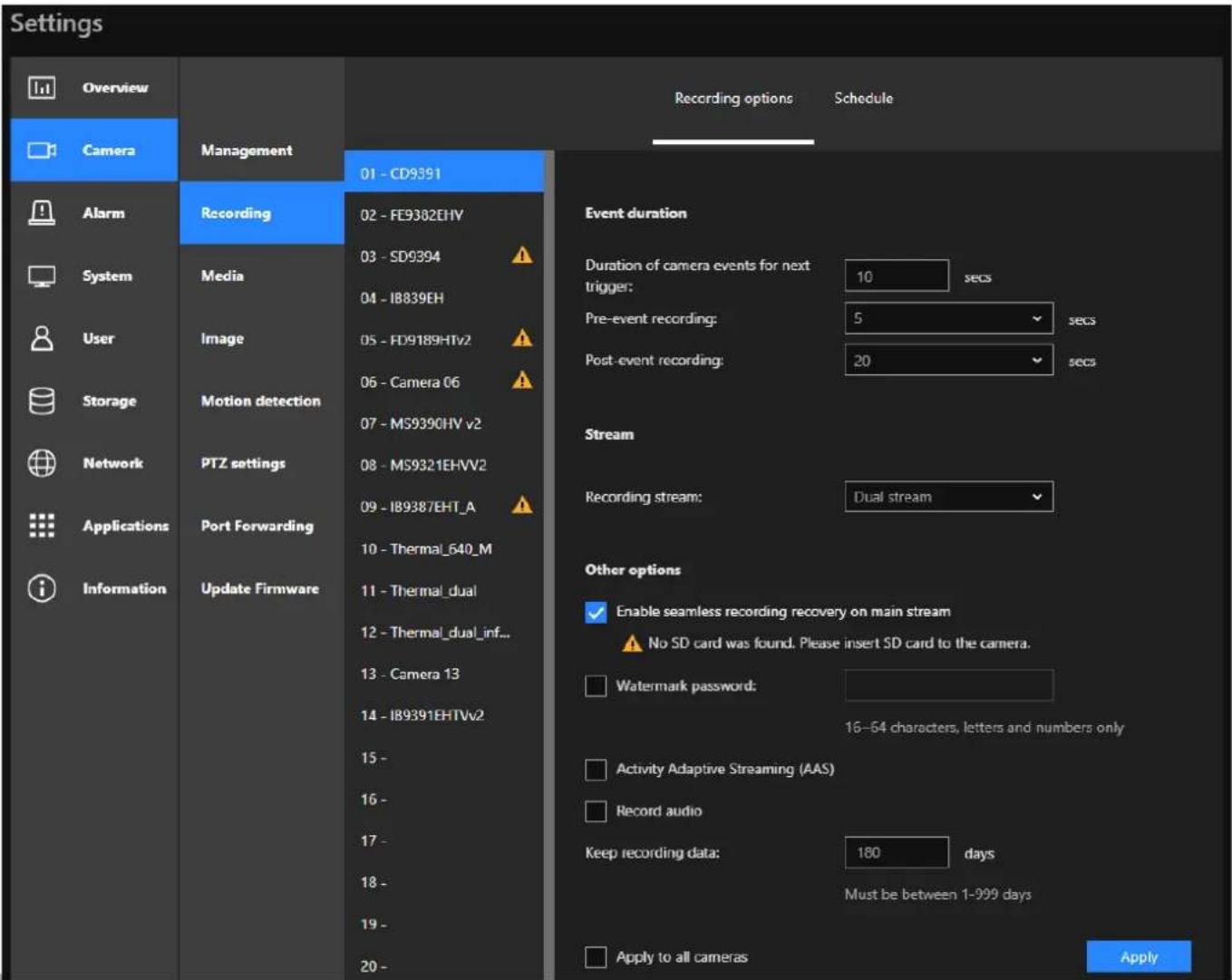Screen dimensions: 1232x980
Task: Click the Keep recording data days field
Action: pos(897,853)
